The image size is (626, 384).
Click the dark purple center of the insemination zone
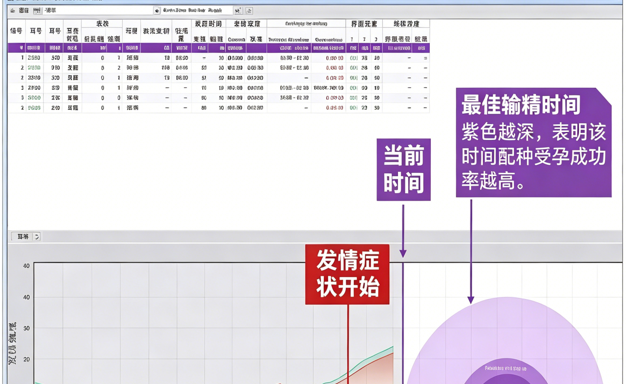[506, 380]
